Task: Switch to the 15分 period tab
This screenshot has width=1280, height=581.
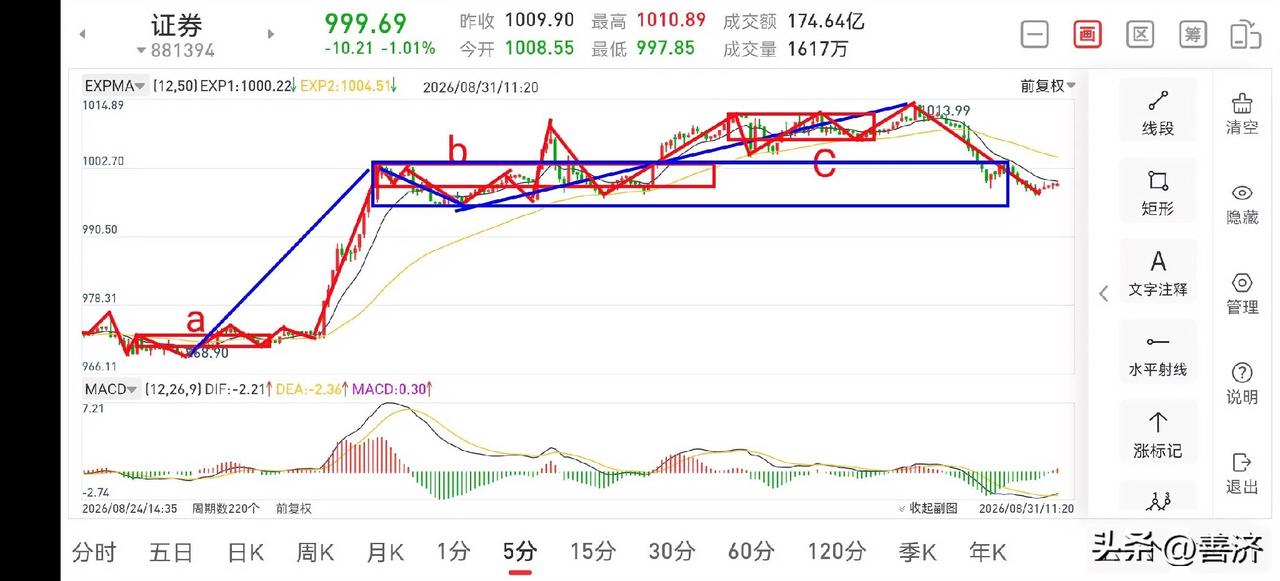Action: 592,551
